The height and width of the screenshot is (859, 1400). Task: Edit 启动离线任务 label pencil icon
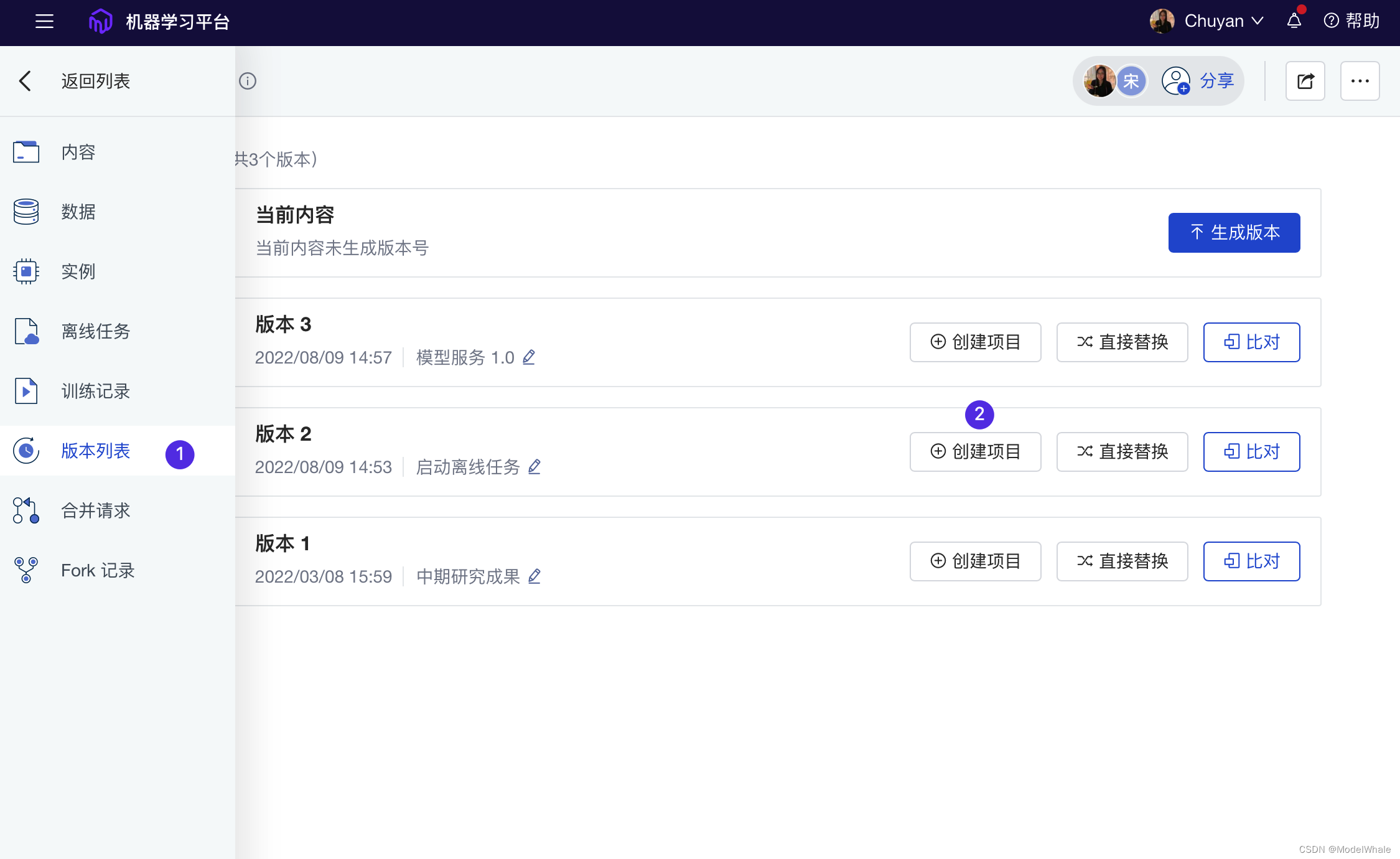[x=534, y=467]
